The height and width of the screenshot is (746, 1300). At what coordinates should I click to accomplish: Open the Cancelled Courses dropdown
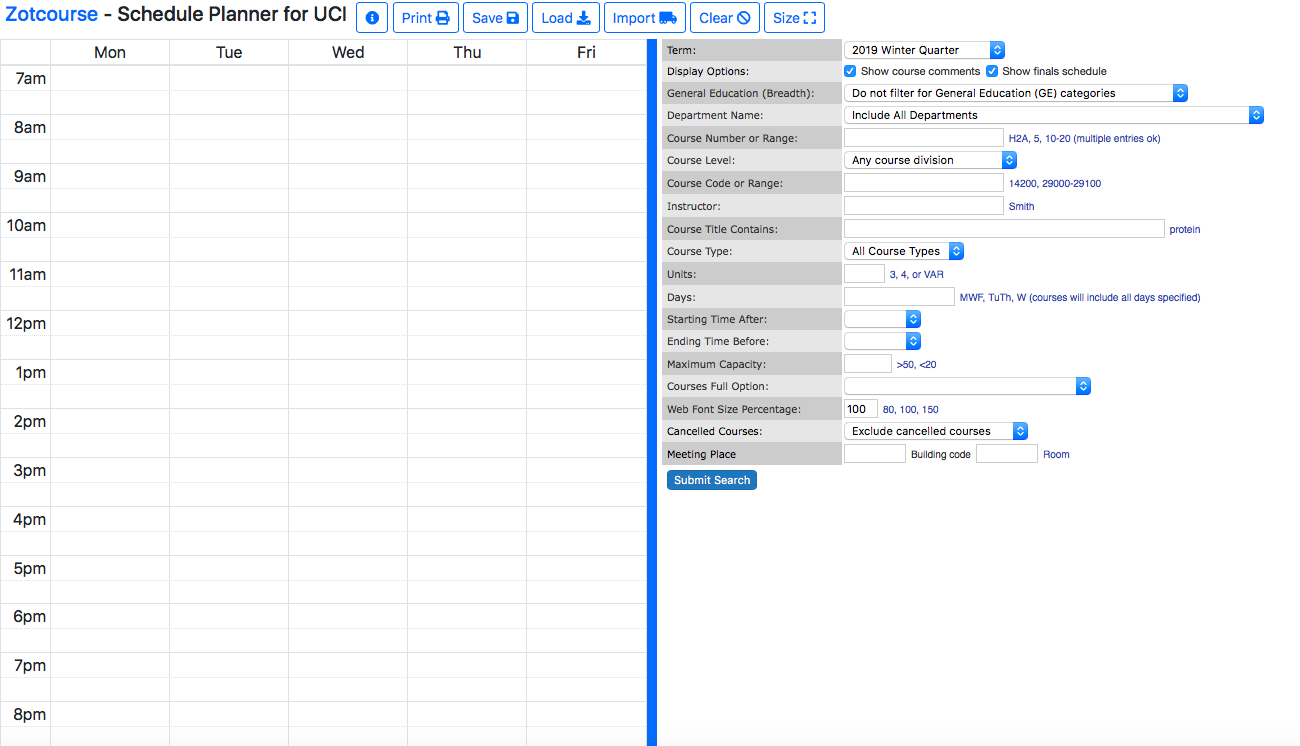click(936, 431)
